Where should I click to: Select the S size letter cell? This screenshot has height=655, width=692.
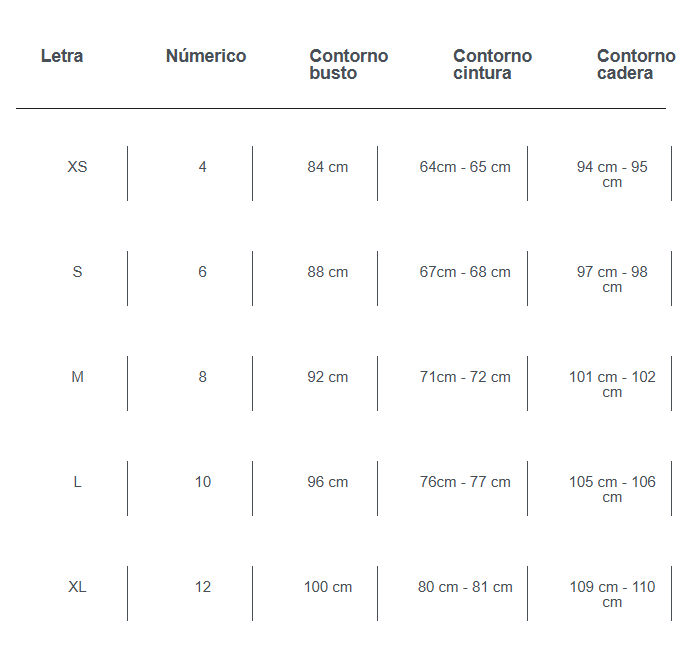(x=77, y=272)
